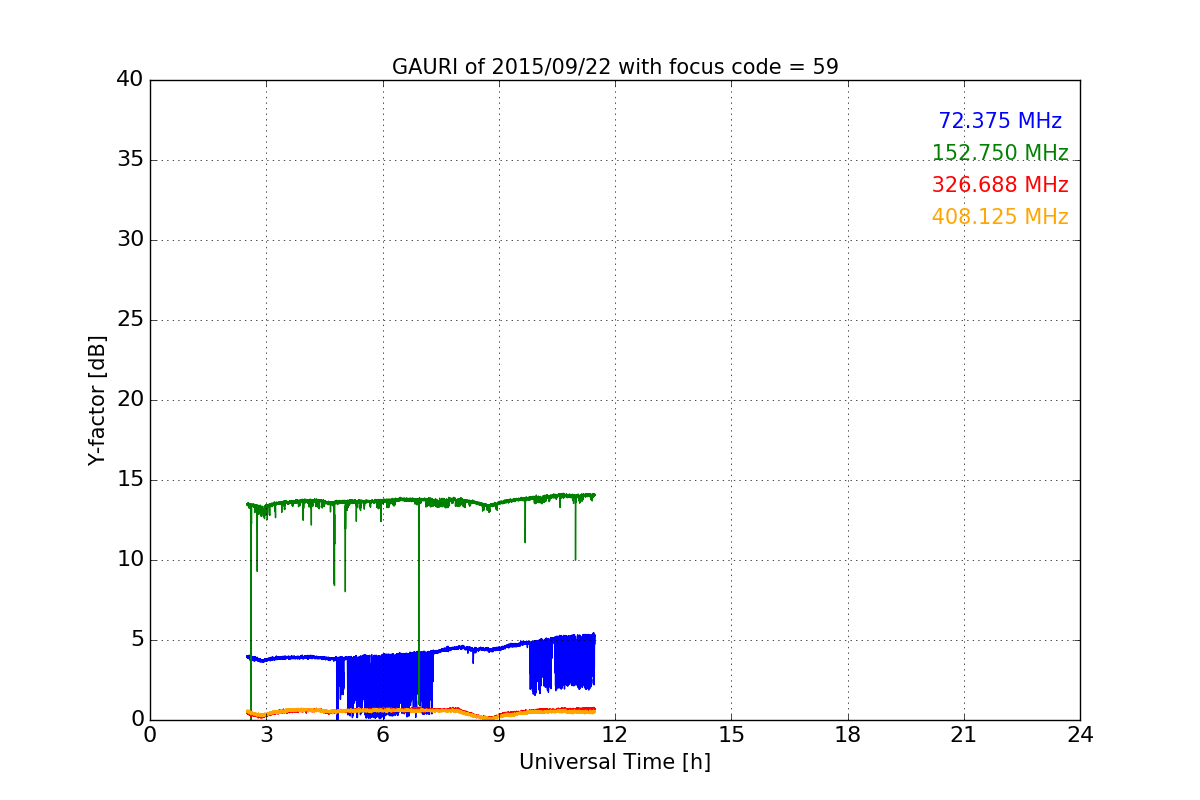The image size is (1200, 800).
Task: Select the orange 408.125 MHz legend label
Action: 1000,217
